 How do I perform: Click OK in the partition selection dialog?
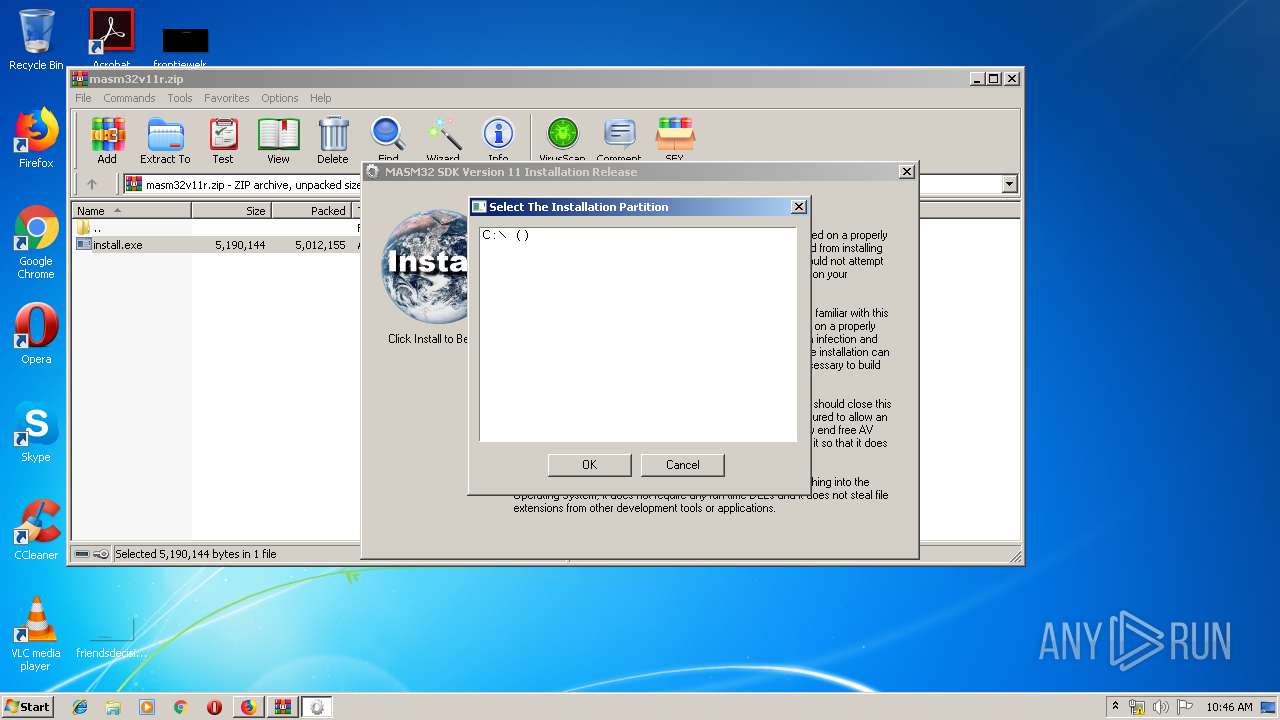coord(589,465)
